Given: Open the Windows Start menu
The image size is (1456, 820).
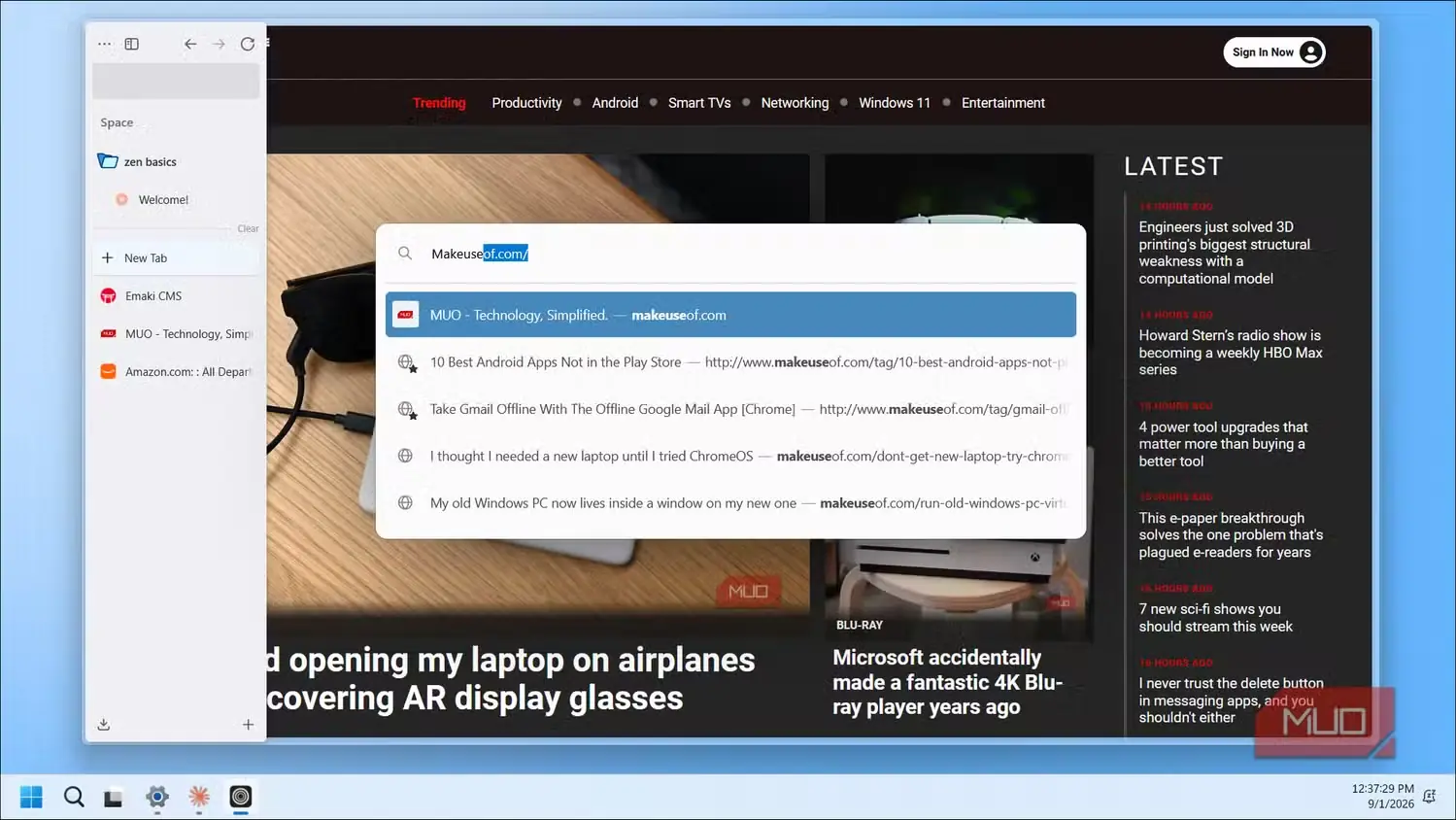Looking at the screenshot, I should tap(31, 797).
